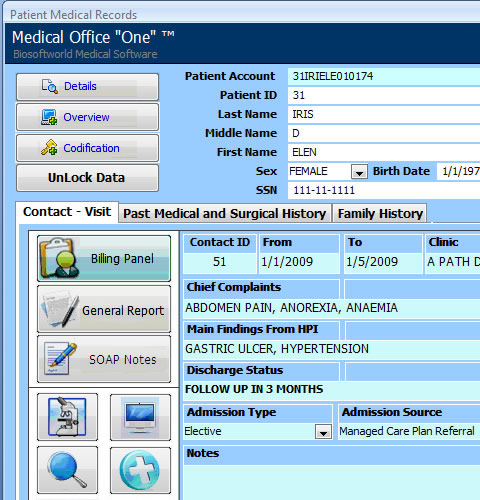Click the Clinic column header
Viewport: 480px width, 500px height.
tap(452, 242)
